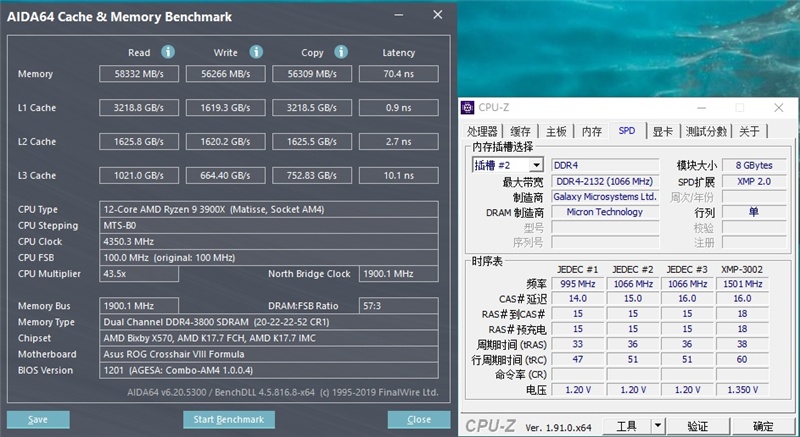800x437 pixels.
Task: Click the SPD extension field XMP 2.0
Action: (754, 181)
